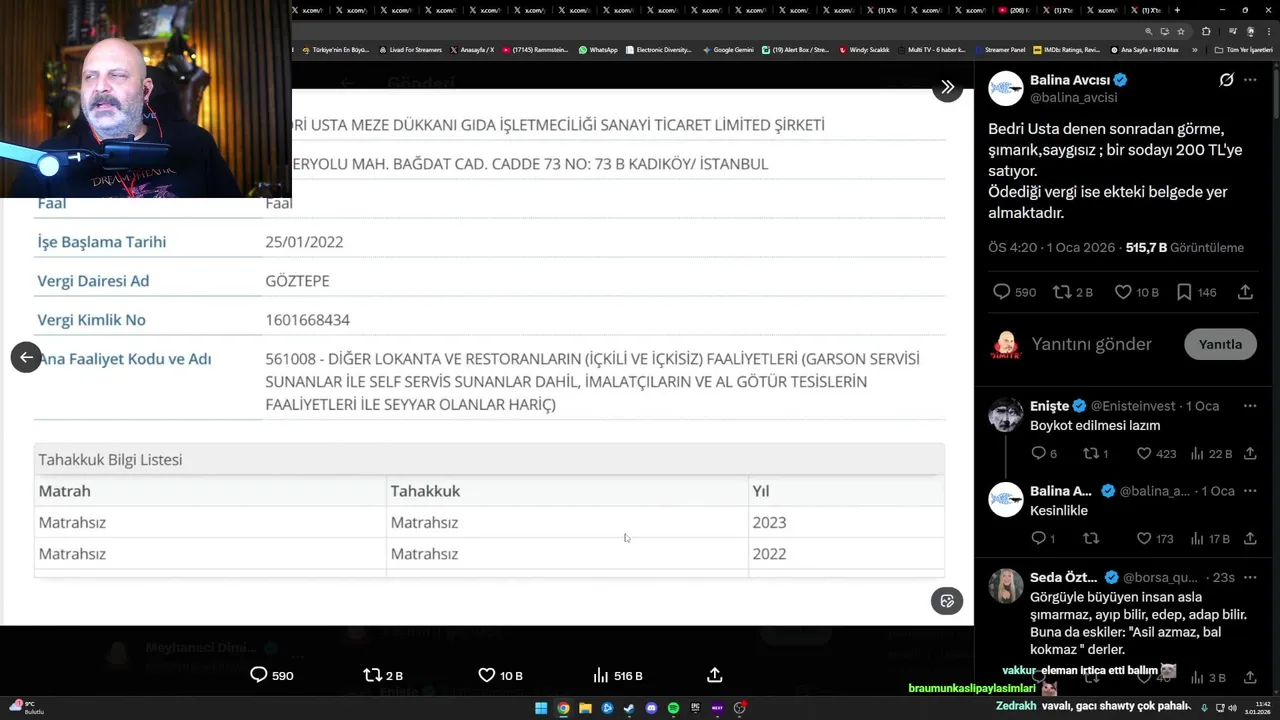
Task: Open Discord from the taskbar
Action: (x=651, y=708)
